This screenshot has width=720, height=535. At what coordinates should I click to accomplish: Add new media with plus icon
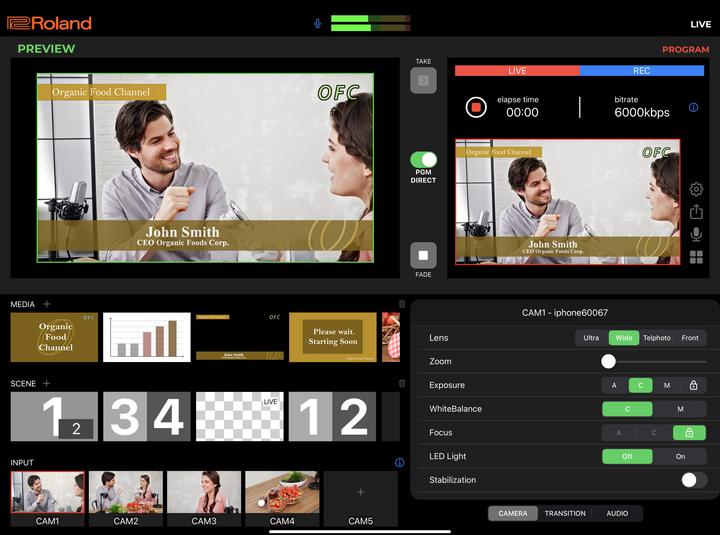[x=47, y=304]
